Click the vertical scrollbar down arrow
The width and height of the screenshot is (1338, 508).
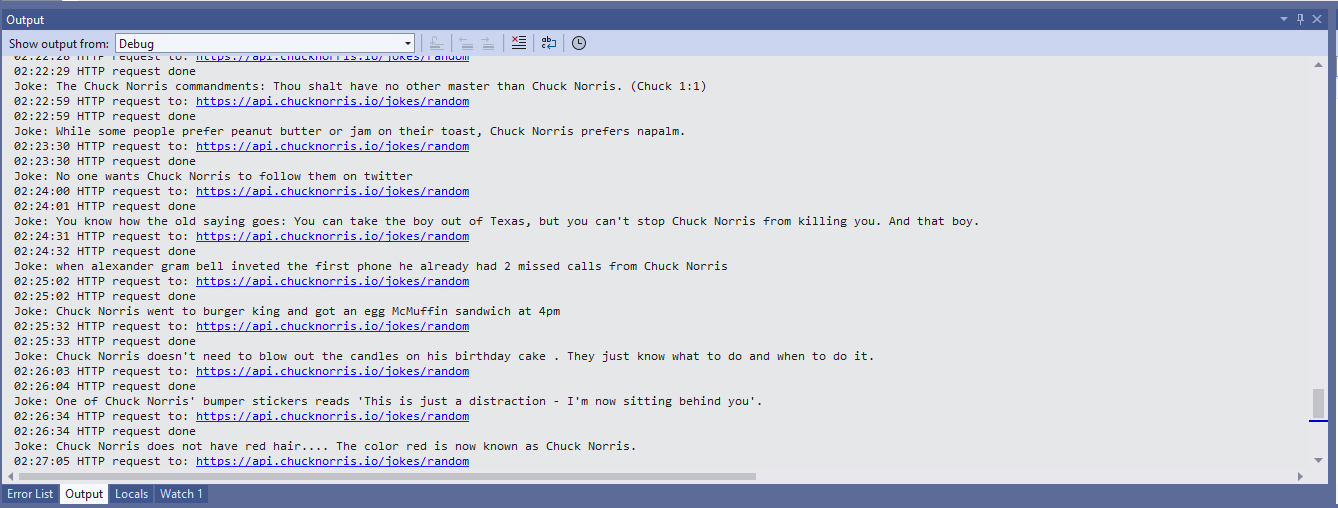(x=1318, y=460)
